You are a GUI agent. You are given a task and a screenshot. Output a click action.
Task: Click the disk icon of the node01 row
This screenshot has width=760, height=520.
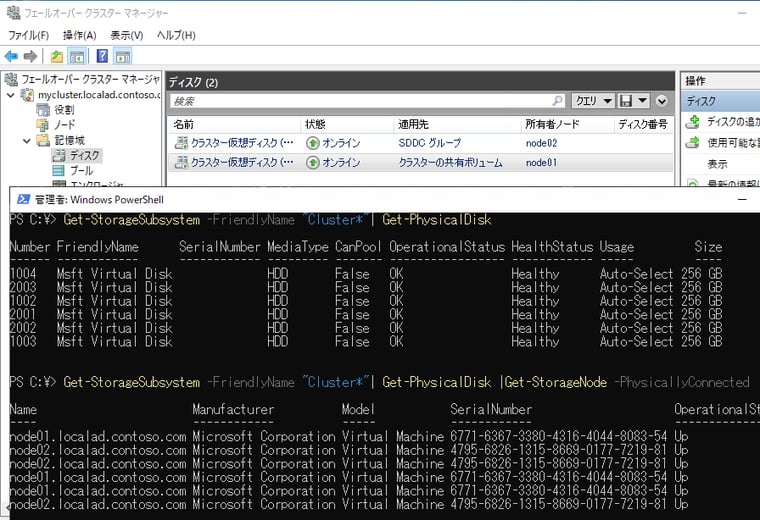point(181,162)
